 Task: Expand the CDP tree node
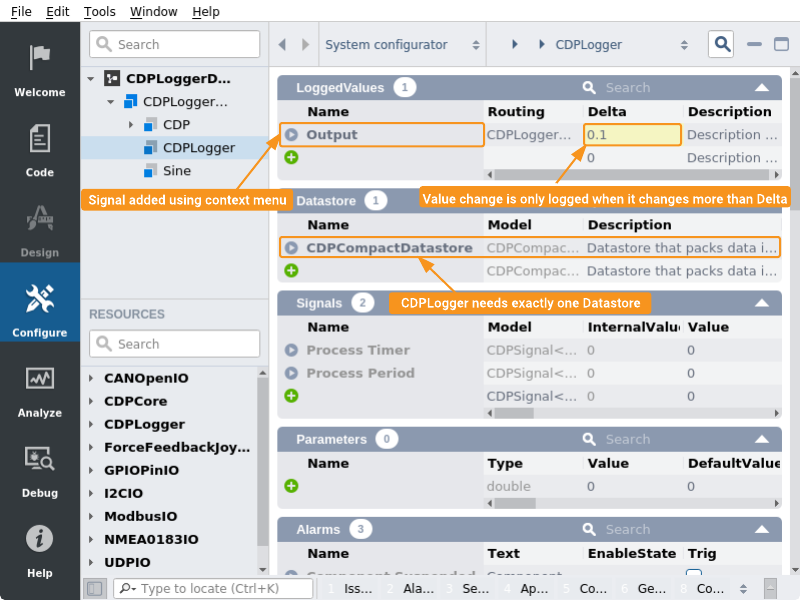[130, 125]
